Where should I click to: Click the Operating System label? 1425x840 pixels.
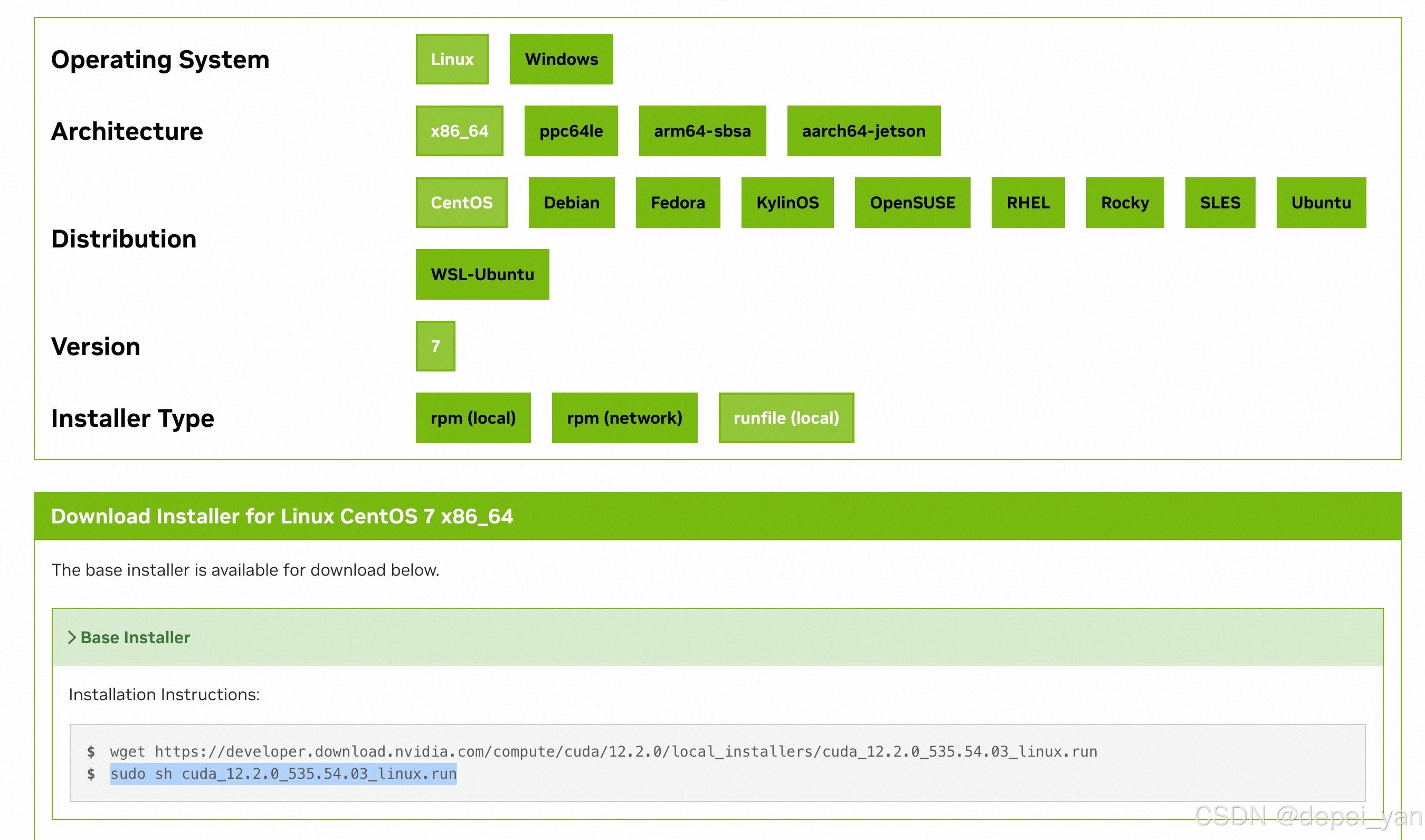coord(160,60)
